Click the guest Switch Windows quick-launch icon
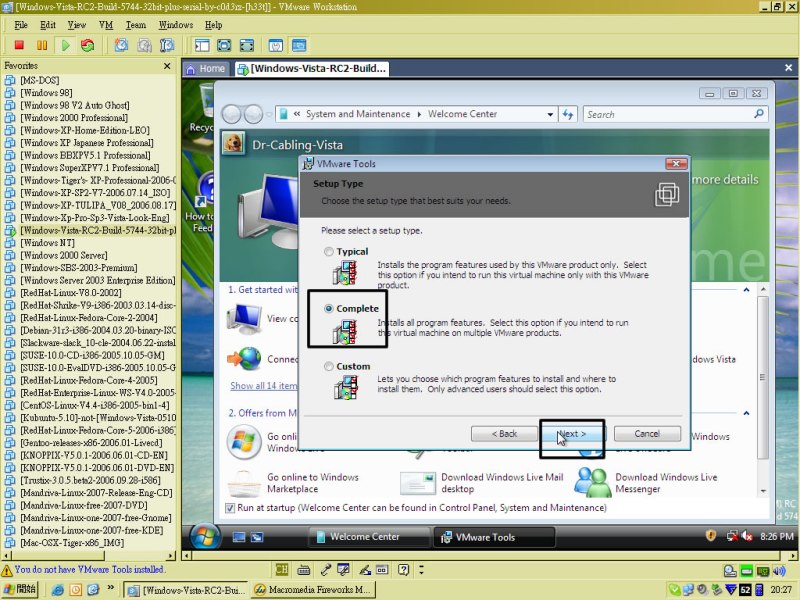800x600 pixels. point(257,537)
